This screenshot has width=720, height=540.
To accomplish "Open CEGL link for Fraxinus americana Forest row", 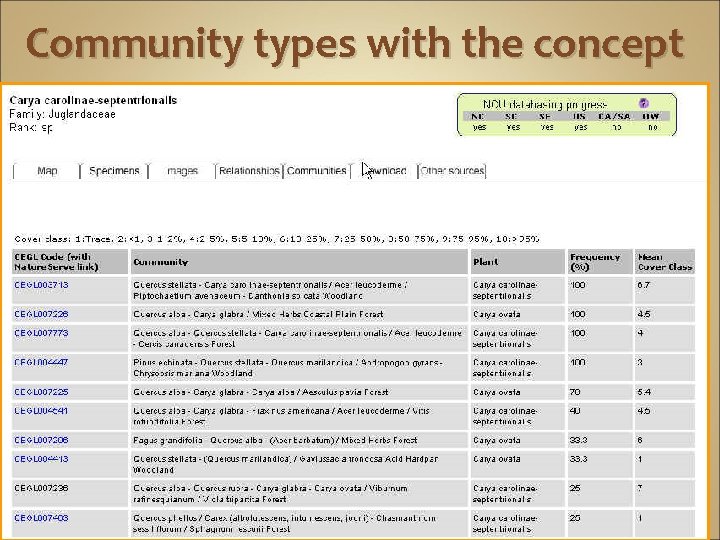I will tap(41, 411).
